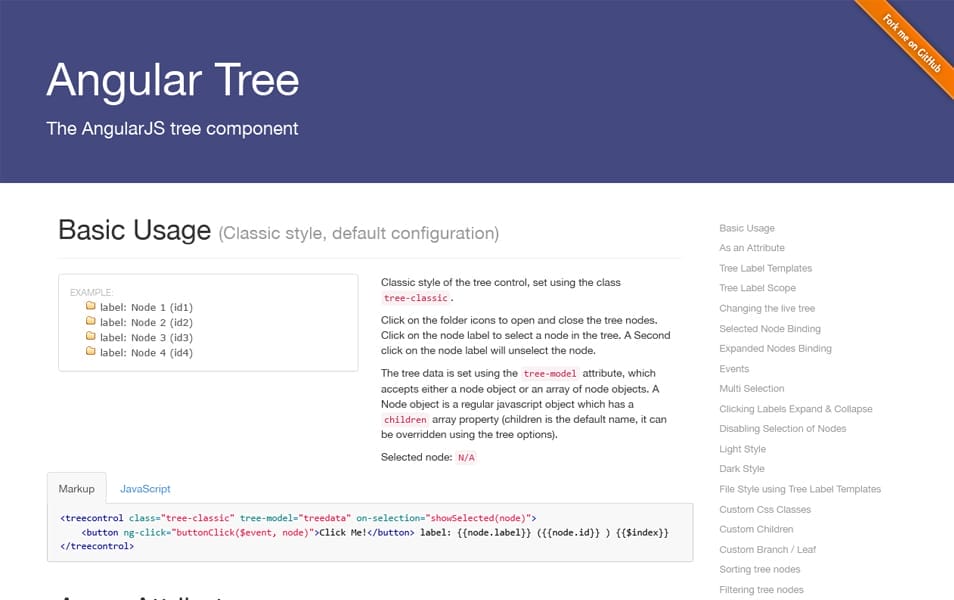The width and height of the screenshot is (954, 600).
Task: Jump to Sorting tree nodes
Action: click(759, 569)
